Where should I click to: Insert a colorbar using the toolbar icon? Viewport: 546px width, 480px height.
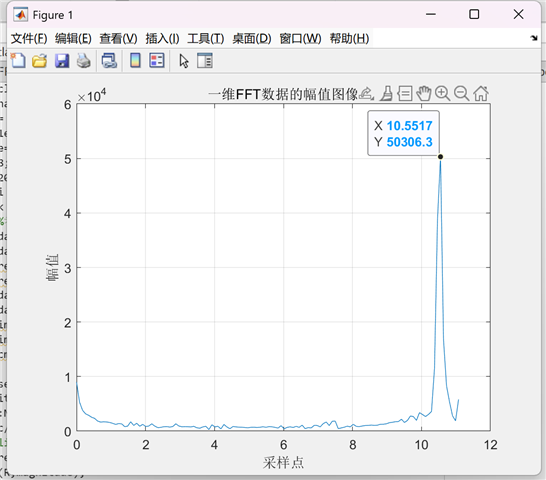click(x=135, y=61)
